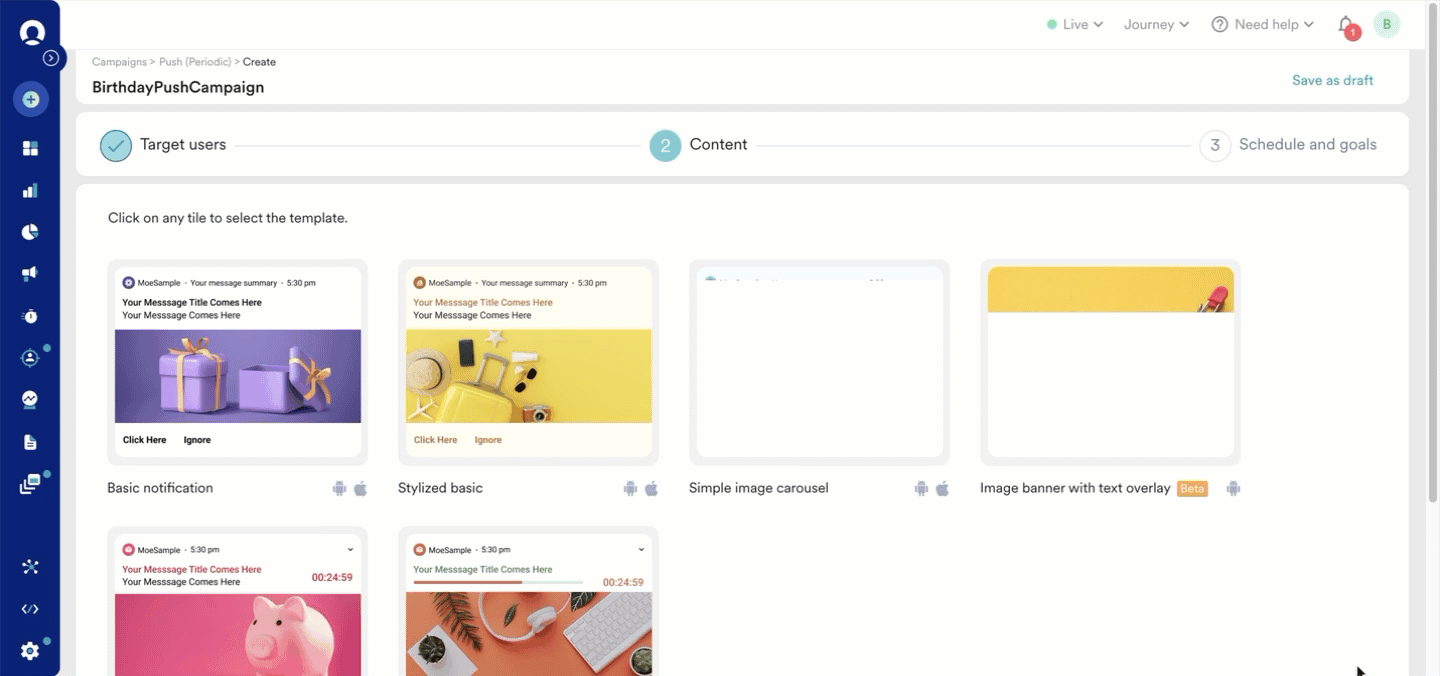The image size is (1440, 676).
Task: Open the document page icon in sidebar
Action: point(30,442)
